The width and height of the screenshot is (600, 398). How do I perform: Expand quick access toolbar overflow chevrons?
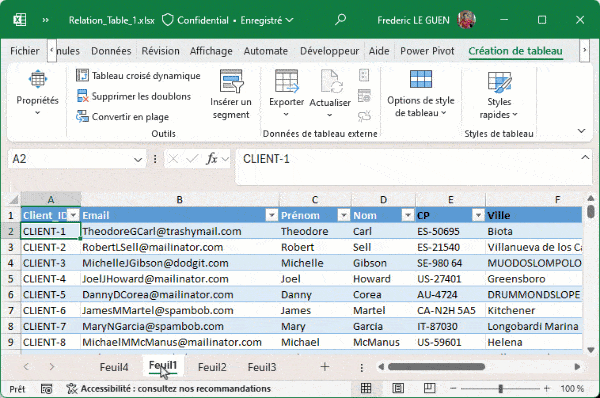[x=46, y=20]
